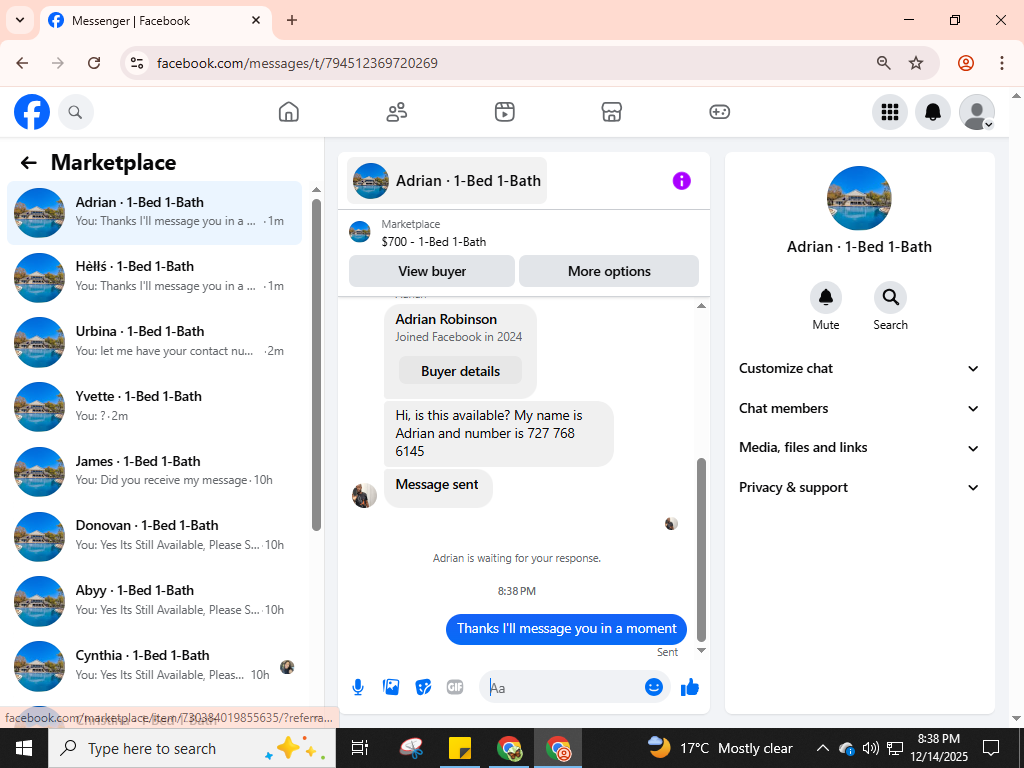Image resolution: width=1024 pixels, height=768 pixels.
Task: Click the purple conversation info icon
Action: 681,181
